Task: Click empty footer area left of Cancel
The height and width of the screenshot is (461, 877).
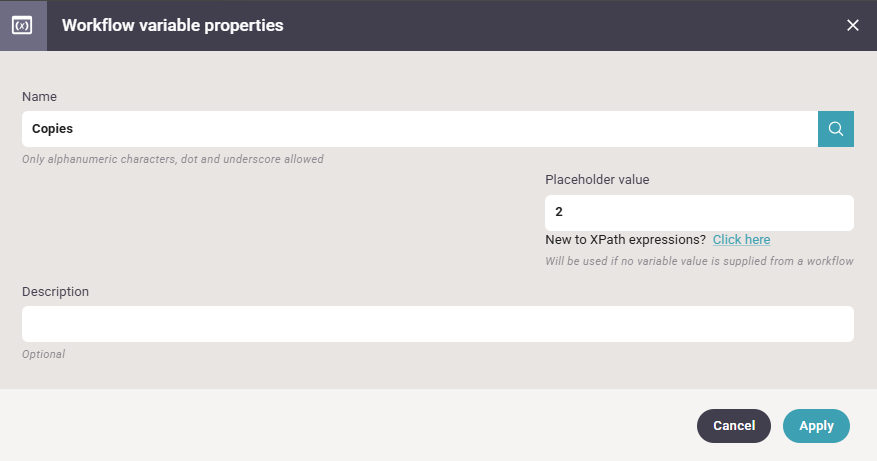Action: click(x=347, y=425)
